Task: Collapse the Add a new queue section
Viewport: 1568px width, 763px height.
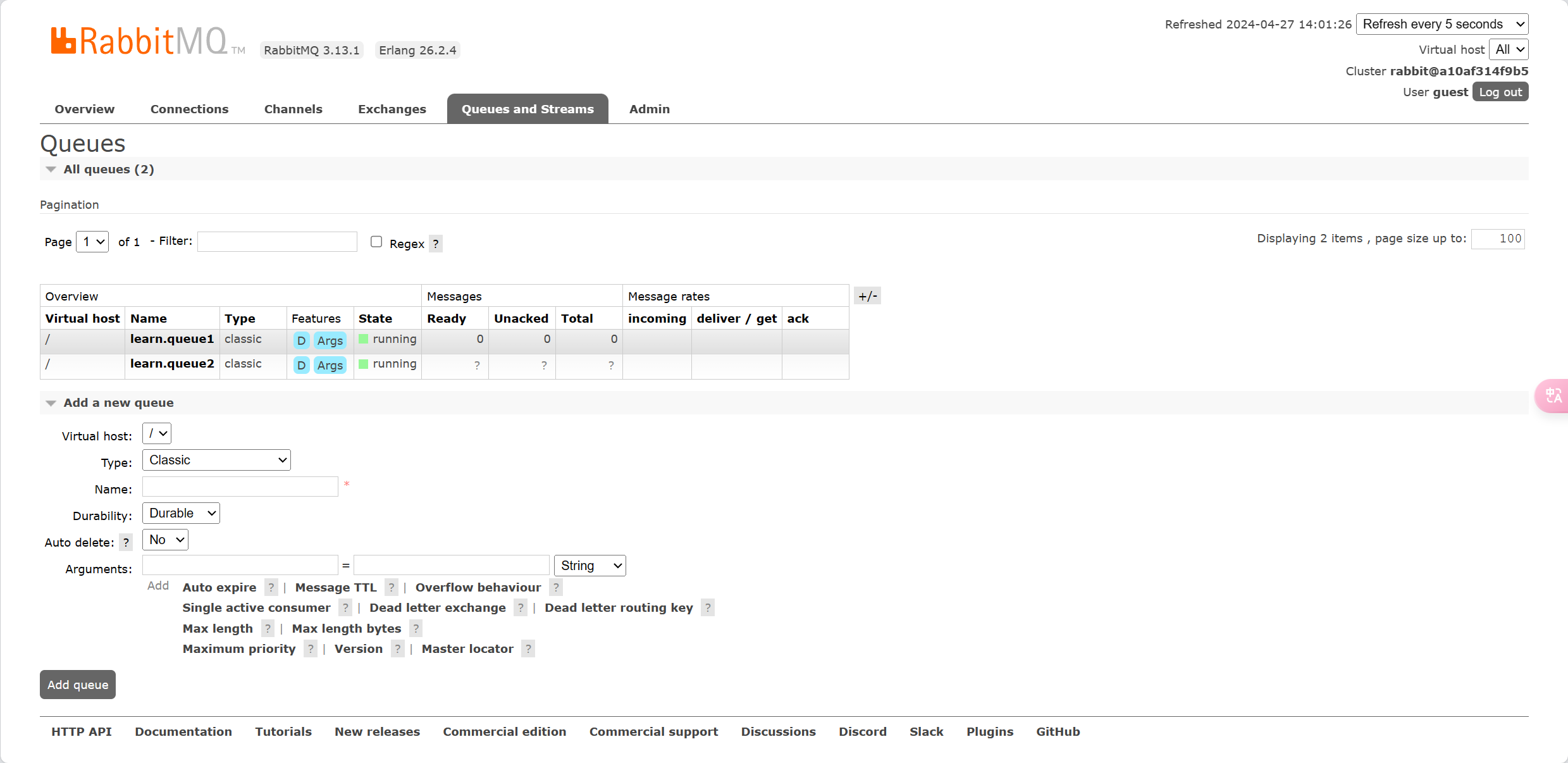Action: pos(110,402)
